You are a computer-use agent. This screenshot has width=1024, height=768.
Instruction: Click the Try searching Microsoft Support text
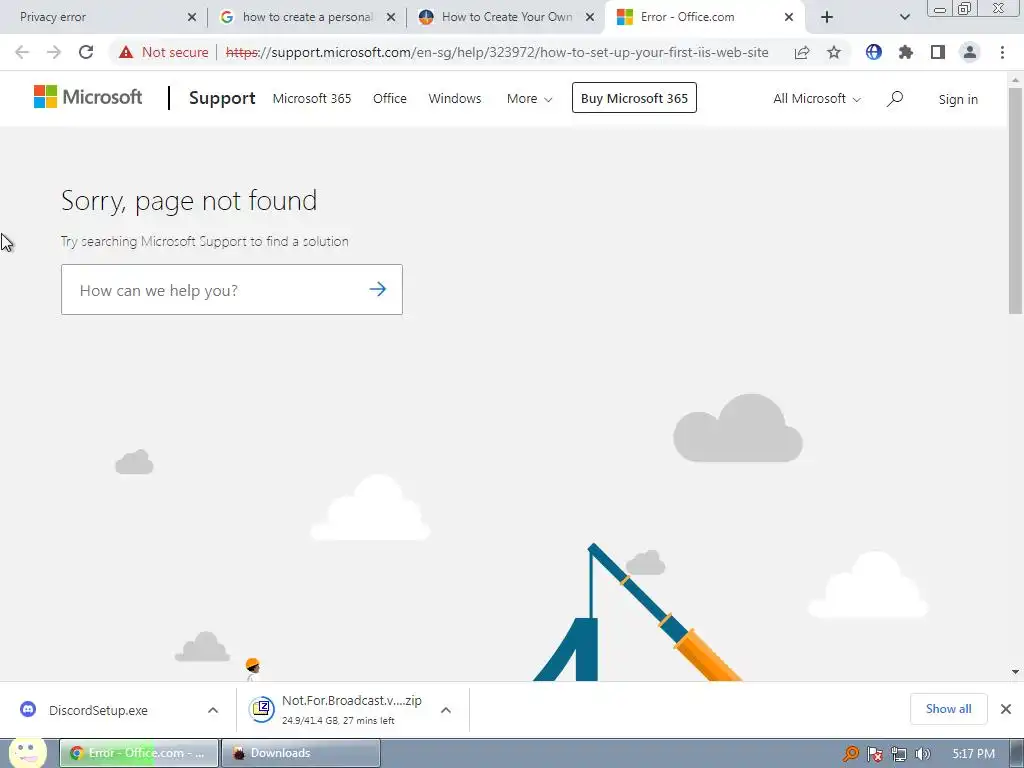click(204, 241)
